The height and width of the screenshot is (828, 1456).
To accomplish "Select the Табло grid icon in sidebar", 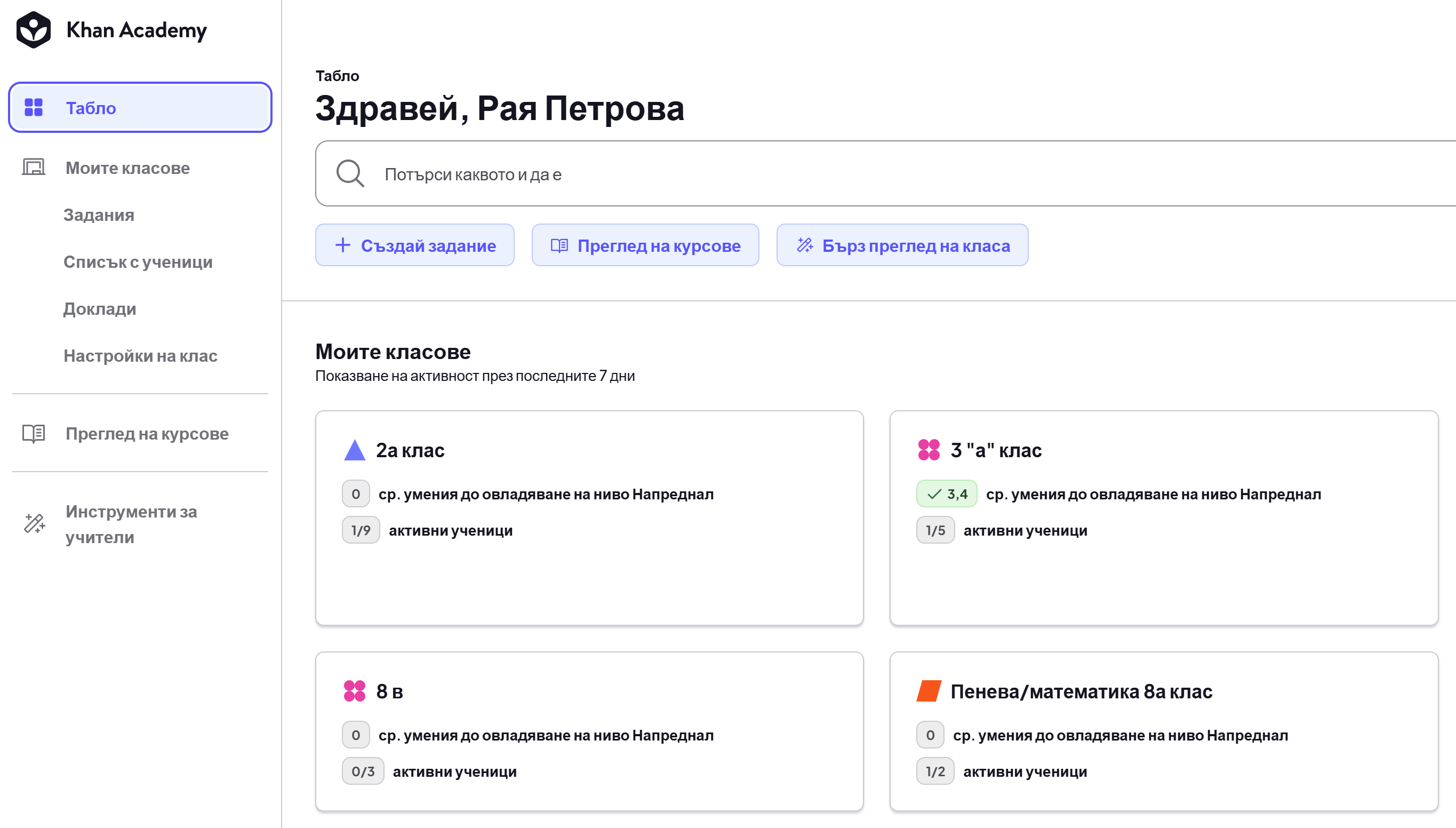I will pos(34,107).
